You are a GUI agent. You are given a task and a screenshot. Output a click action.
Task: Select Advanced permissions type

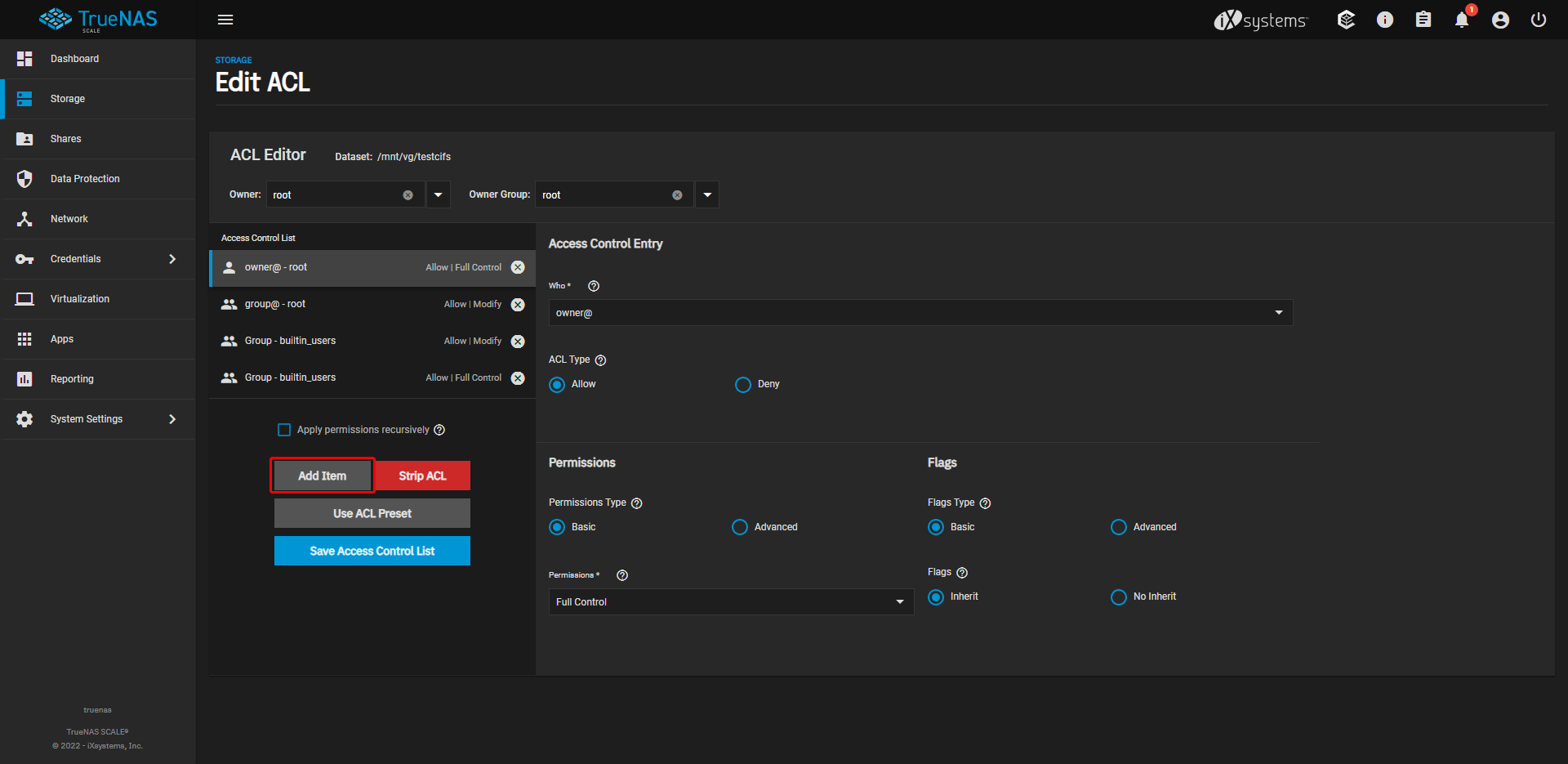point(740,527)
